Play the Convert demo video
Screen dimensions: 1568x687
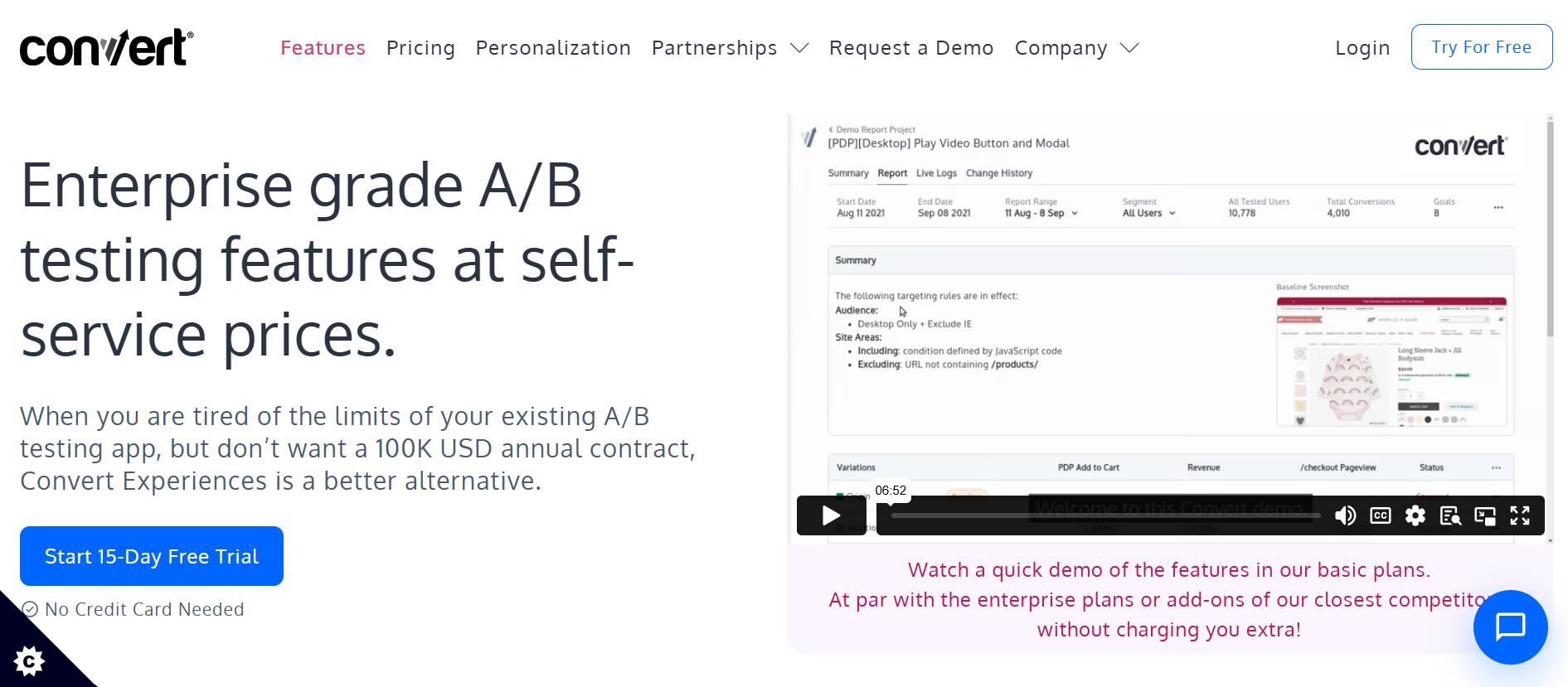coord(831,515)
